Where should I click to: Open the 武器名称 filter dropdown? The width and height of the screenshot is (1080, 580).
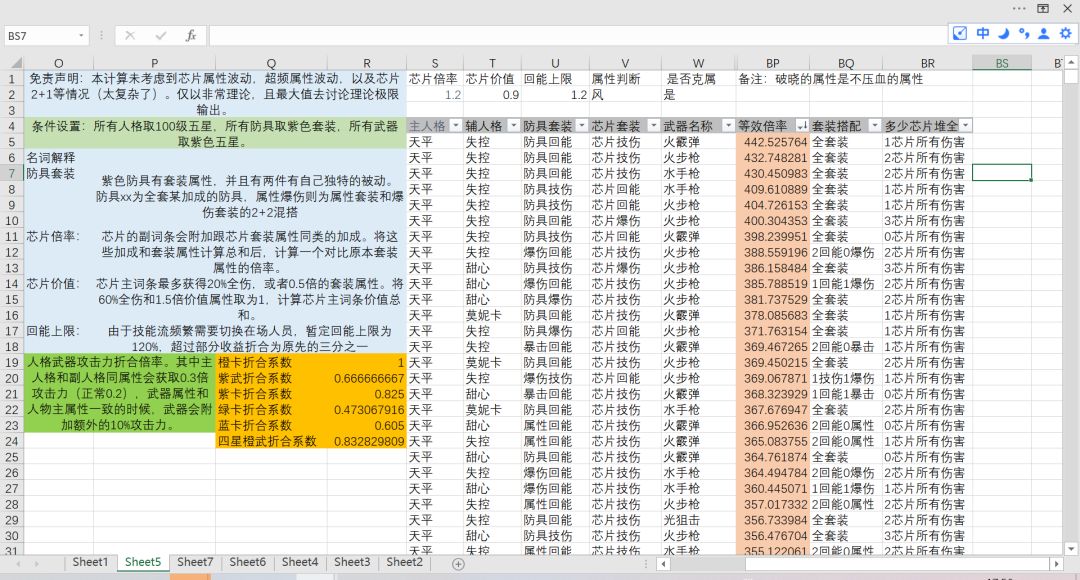pos(728,125)
